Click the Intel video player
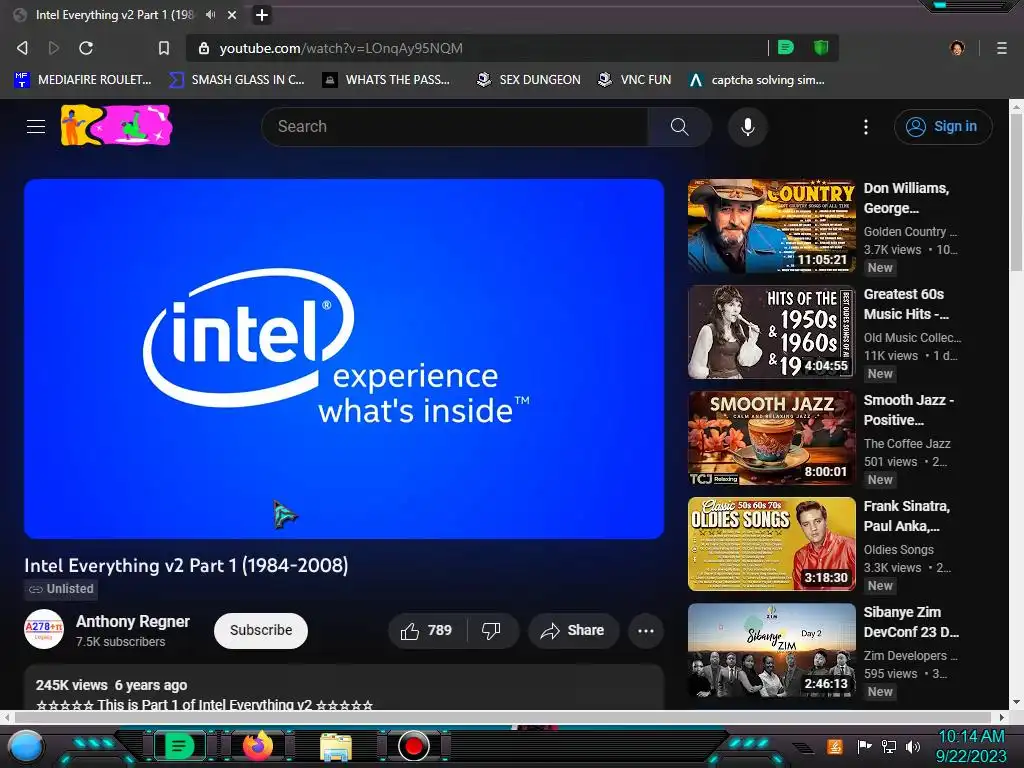 point(344,359)
